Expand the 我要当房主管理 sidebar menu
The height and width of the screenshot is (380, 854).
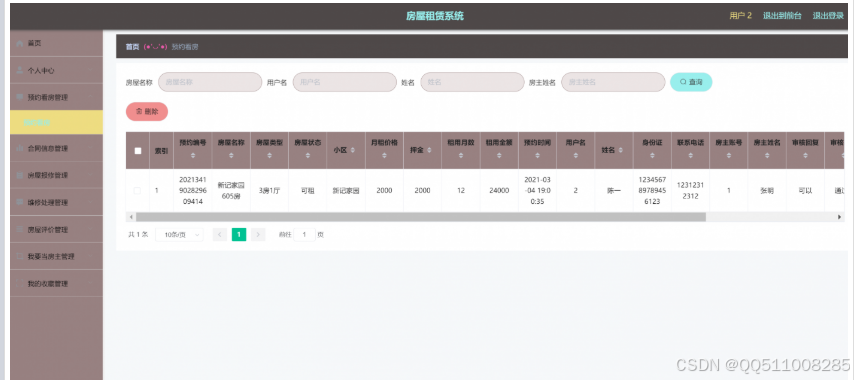[56, 256]
